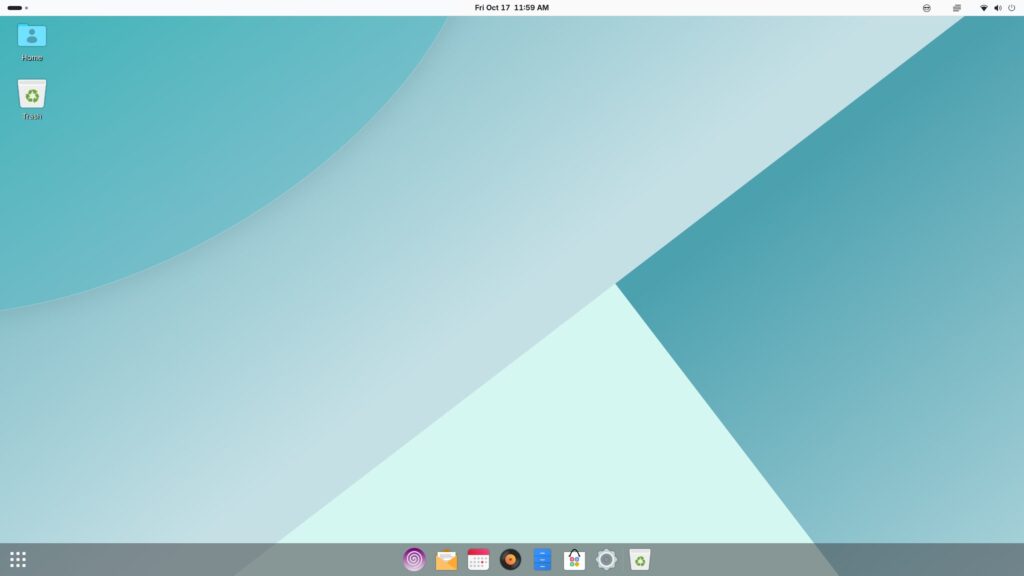Viewport: 1024px width, 576px height.
Task: Open the blue file manager dock icon
Action: (x=542, y=559)
